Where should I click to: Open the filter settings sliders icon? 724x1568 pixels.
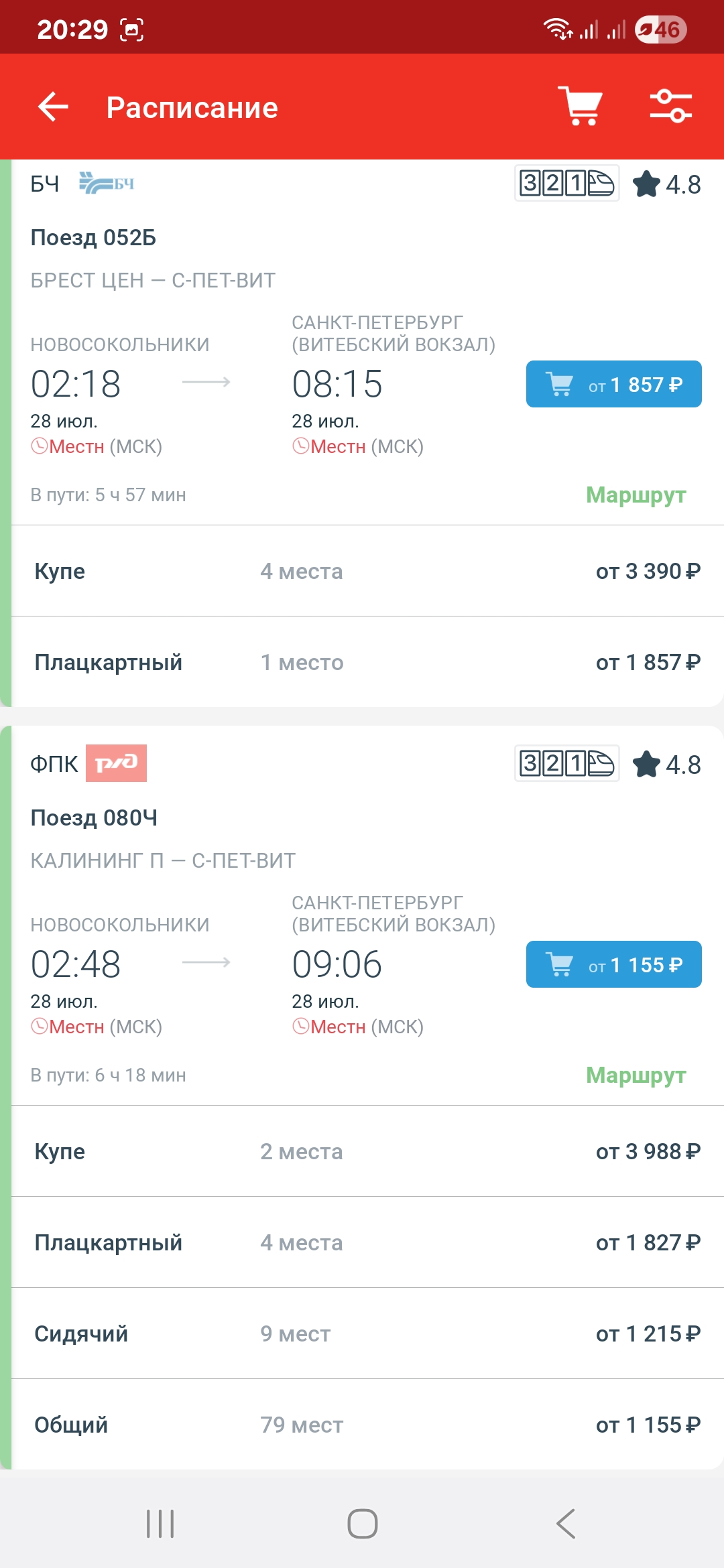click(x=670, y=106)
